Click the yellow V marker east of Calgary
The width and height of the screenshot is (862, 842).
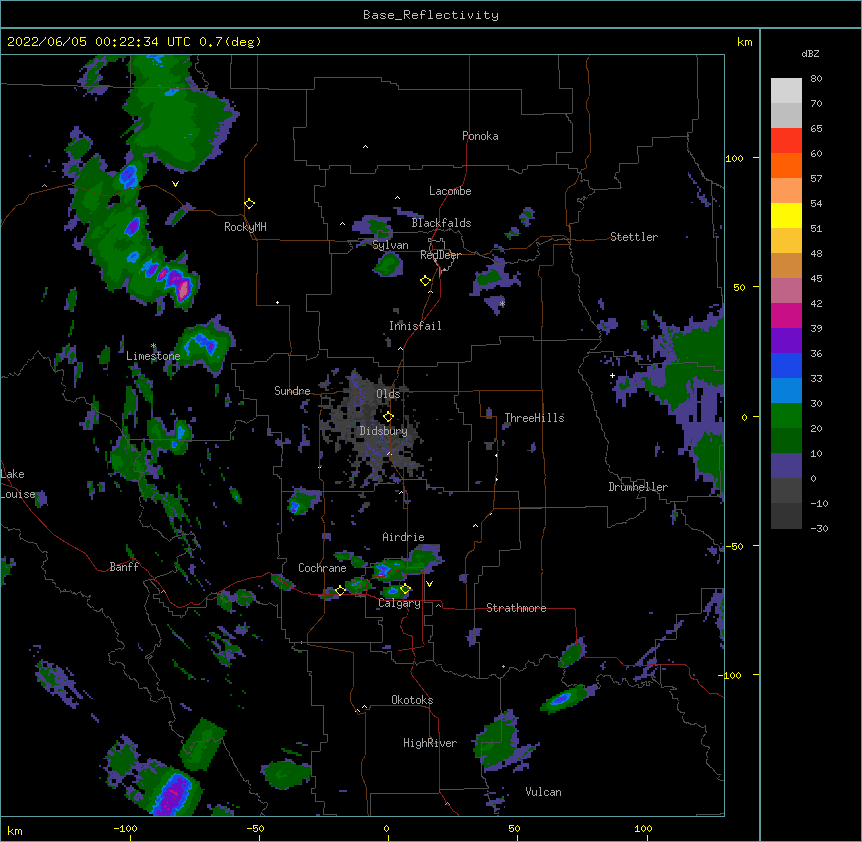429,584
